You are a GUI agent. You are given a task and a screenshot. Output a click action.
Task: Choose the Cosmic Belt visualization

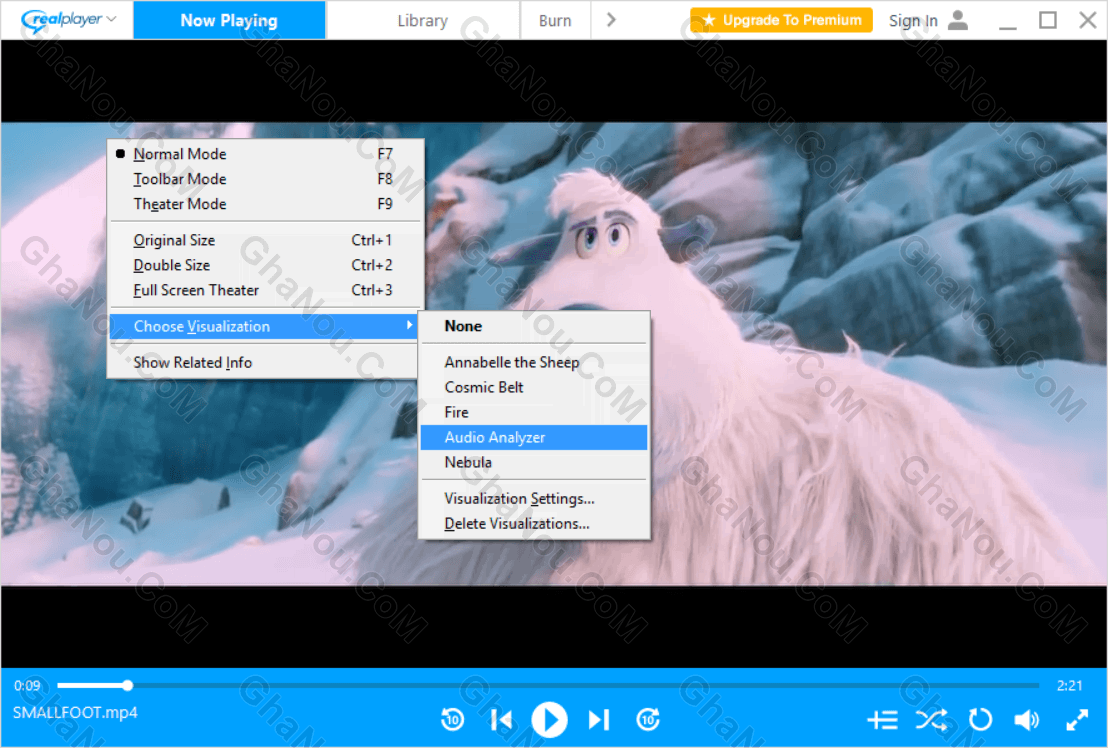pos(534,387)
